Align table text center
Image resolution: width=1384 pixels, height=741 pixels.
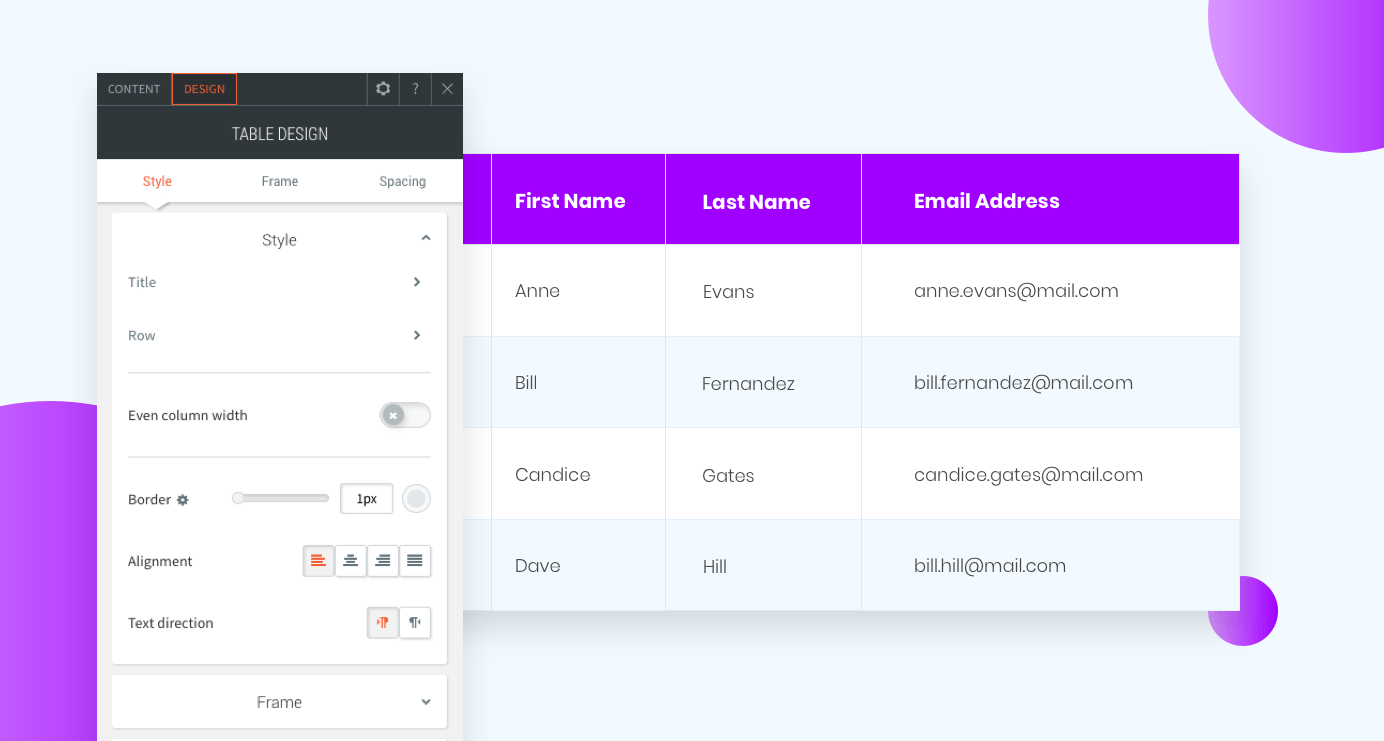pyautogui.click(x=350, y=561)
